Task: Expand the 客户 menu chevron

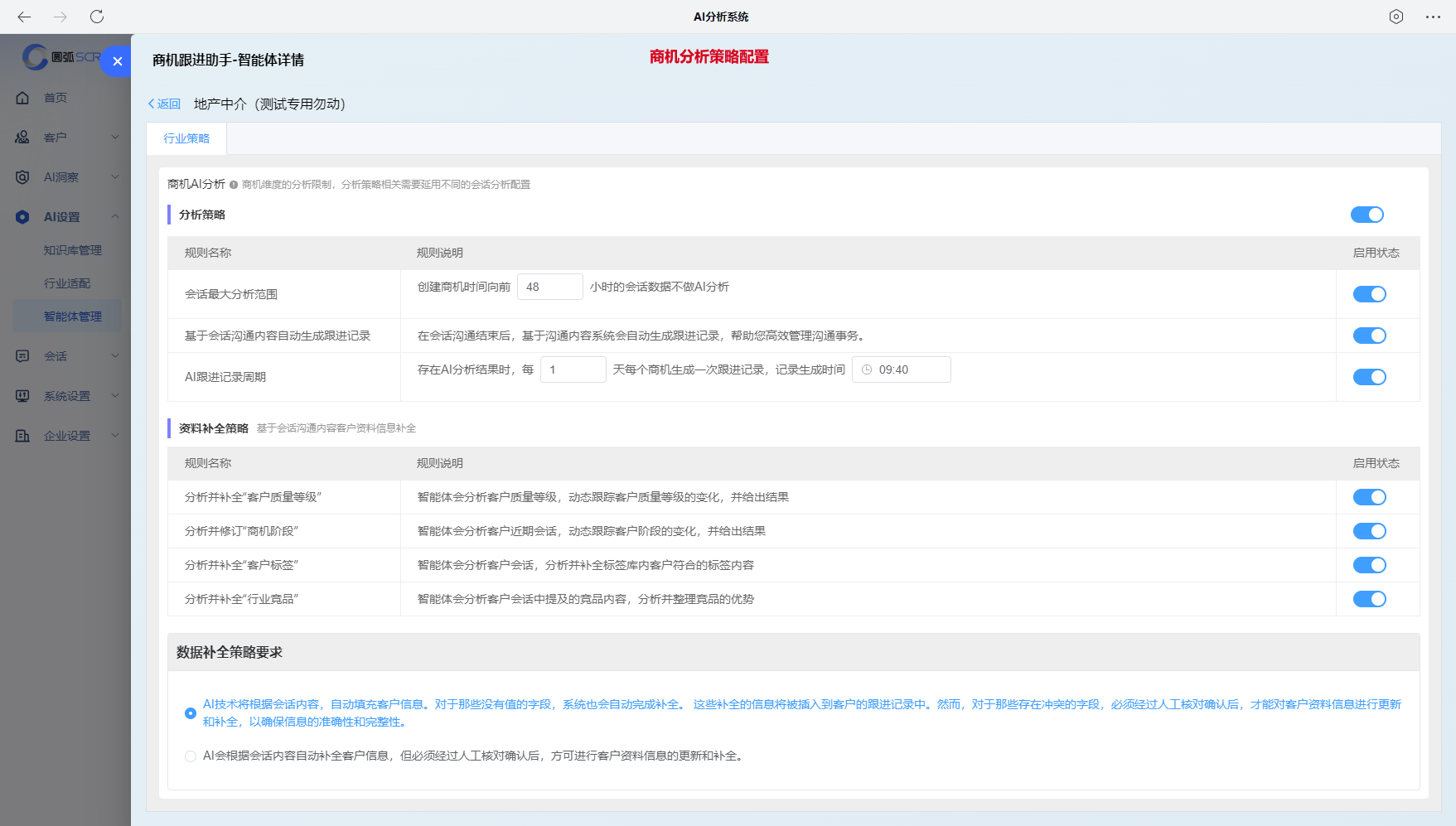Action: (x=115, y=137)
